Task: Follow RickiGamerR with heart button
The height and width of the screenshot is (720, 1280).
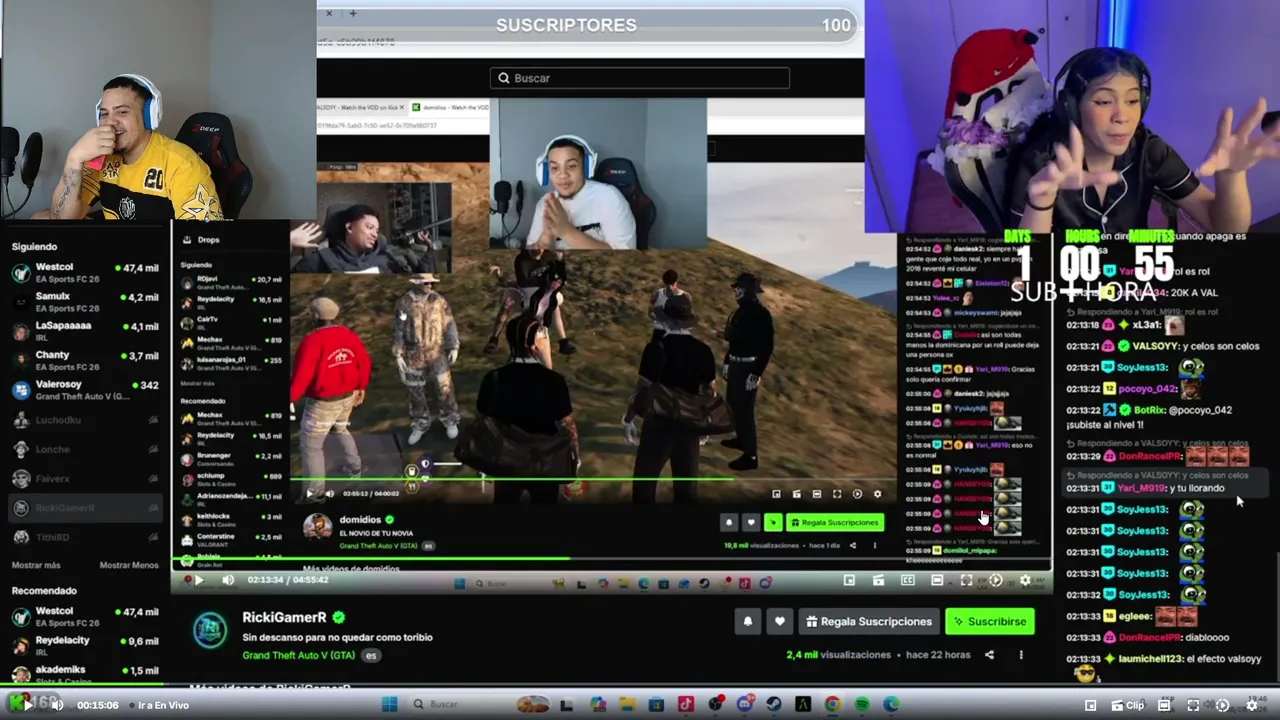Action: point(780,621)
